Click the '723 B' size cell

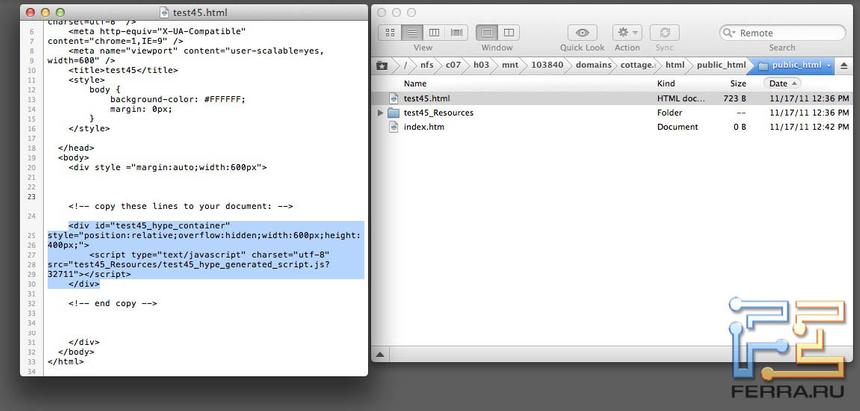click(x=734, y=98)
